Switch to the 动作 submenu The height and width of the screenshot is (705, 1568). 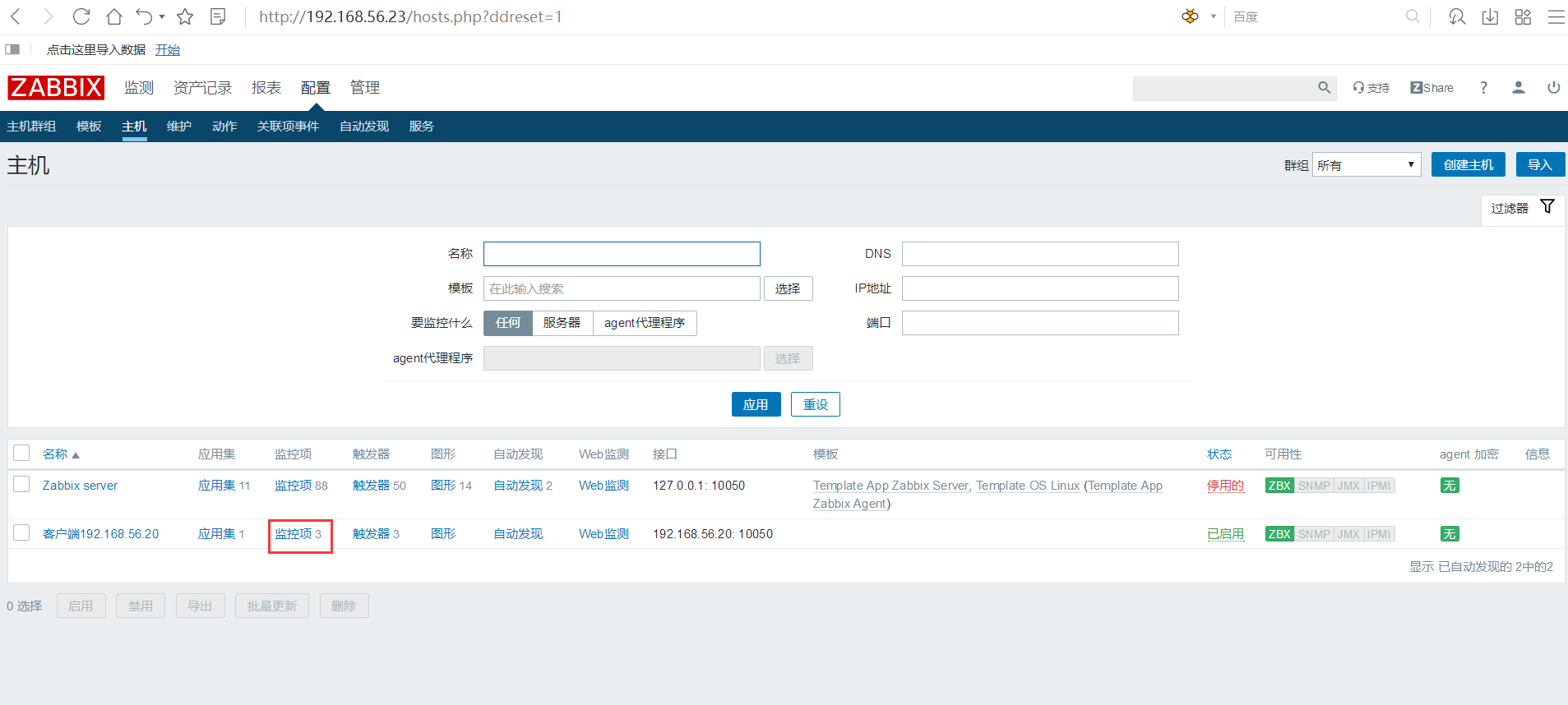(224, 127)
